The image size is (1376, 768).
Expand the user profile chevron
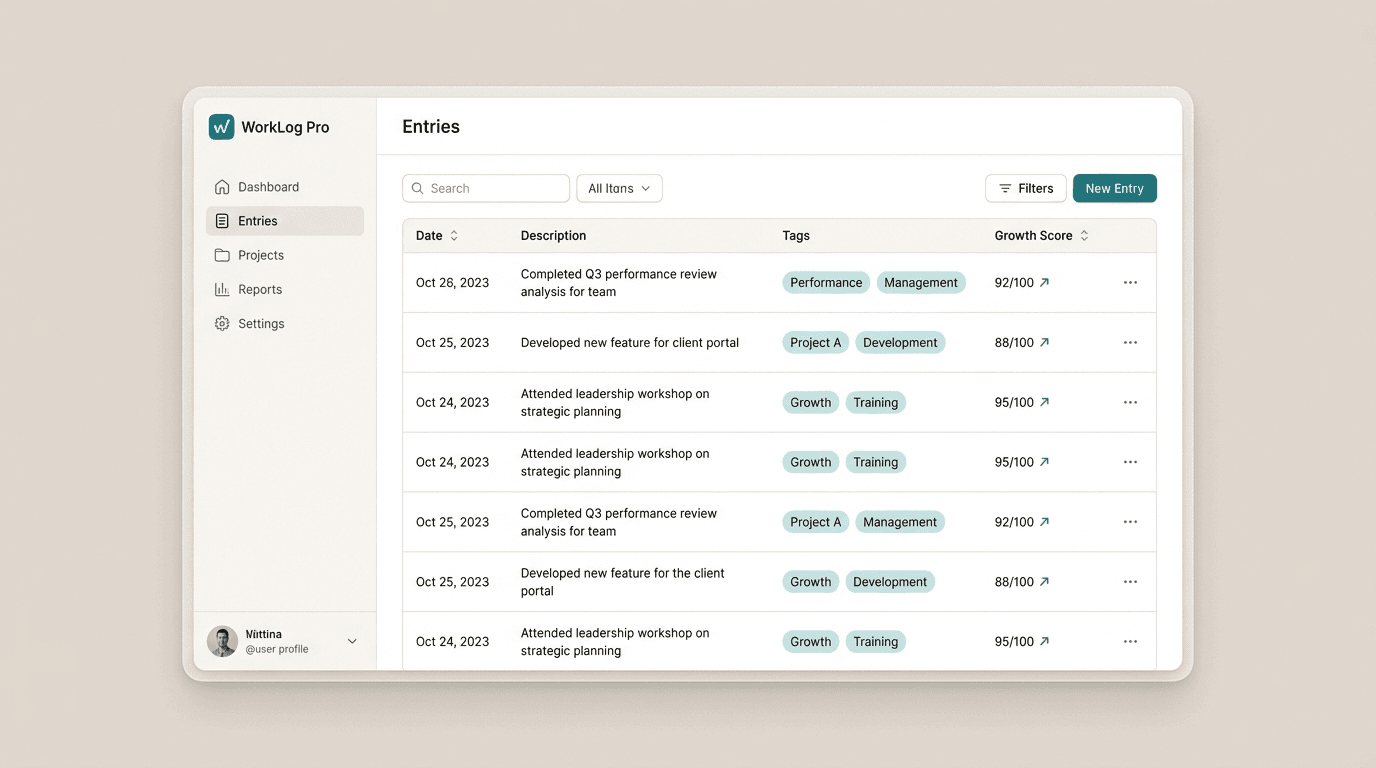point(352,641)
